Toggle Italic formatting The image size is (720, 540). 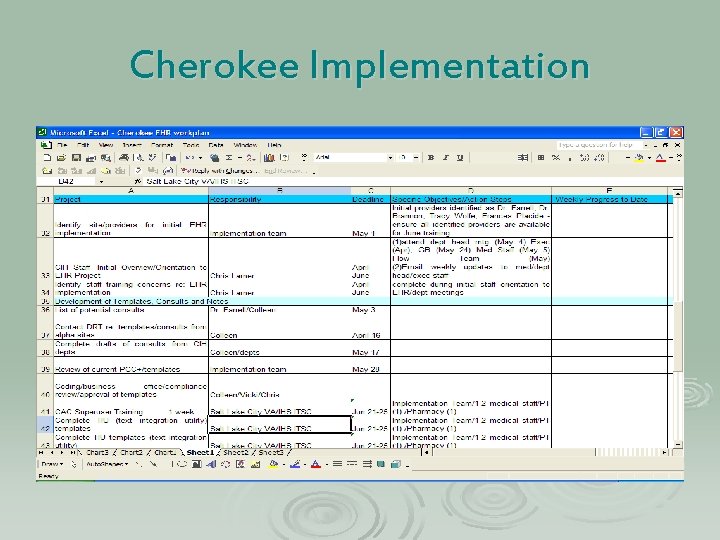(x=445, y=158)
